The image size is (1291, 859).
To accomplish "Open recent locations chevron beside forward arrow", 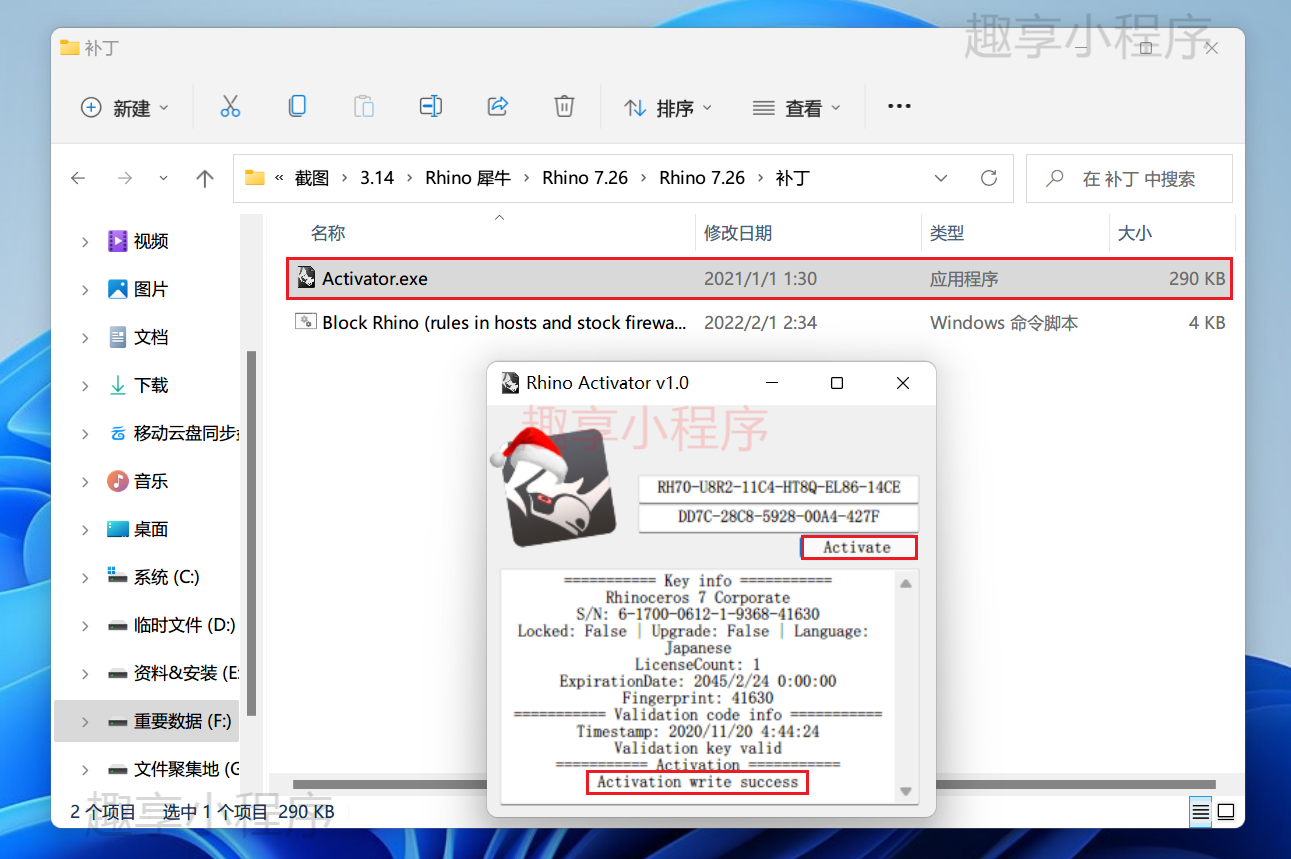I will 164,178.
